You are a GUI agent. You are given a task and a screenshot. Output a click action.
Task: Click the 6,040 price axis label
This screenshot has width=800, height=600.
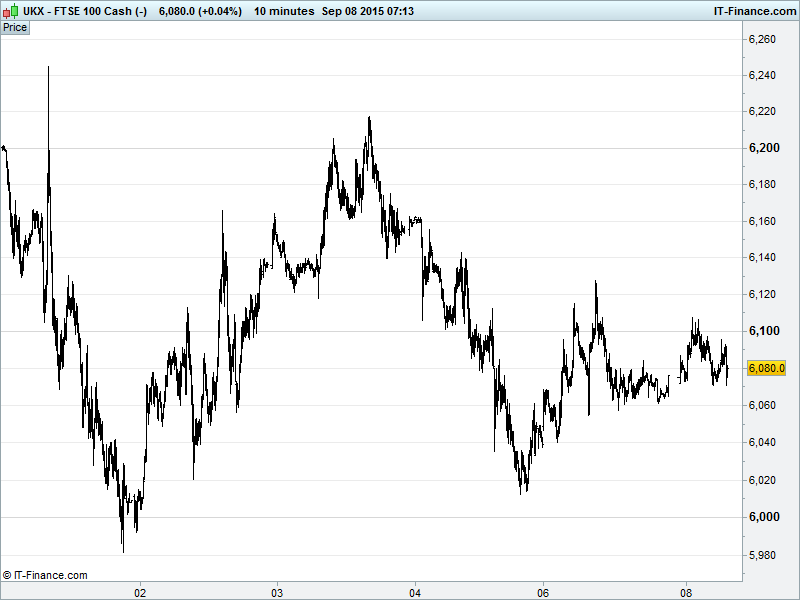tap(764, 443)
